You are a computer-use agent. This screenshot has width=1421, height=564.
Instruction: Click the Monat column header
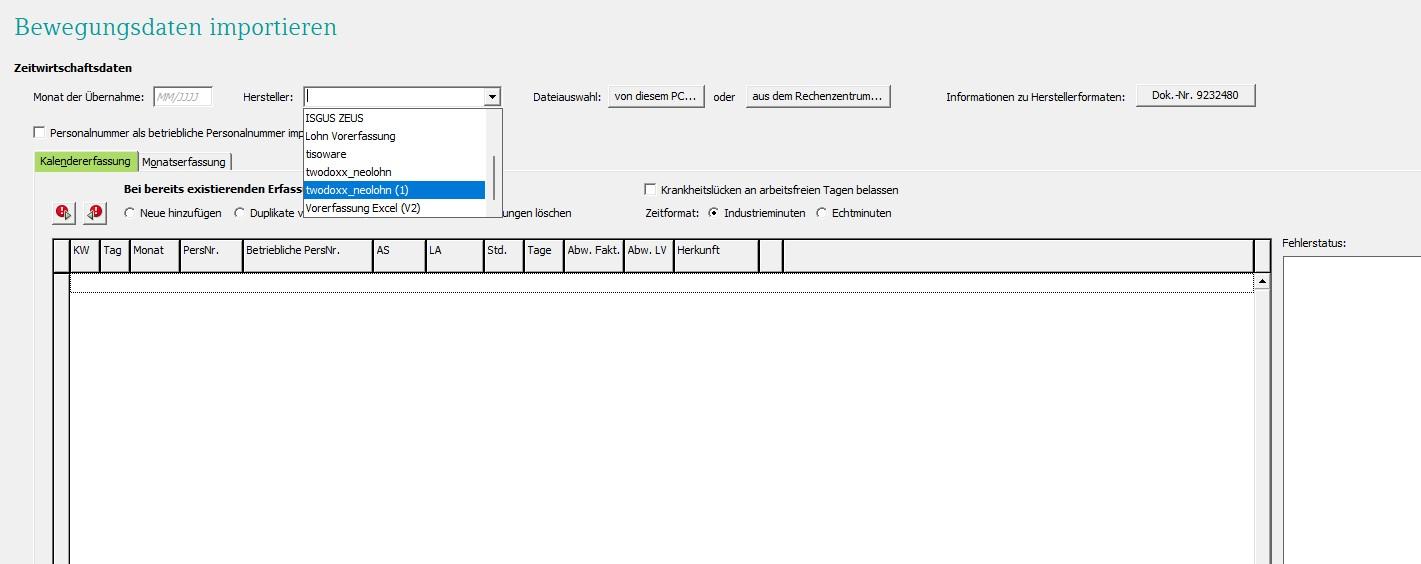pos(154,255)
